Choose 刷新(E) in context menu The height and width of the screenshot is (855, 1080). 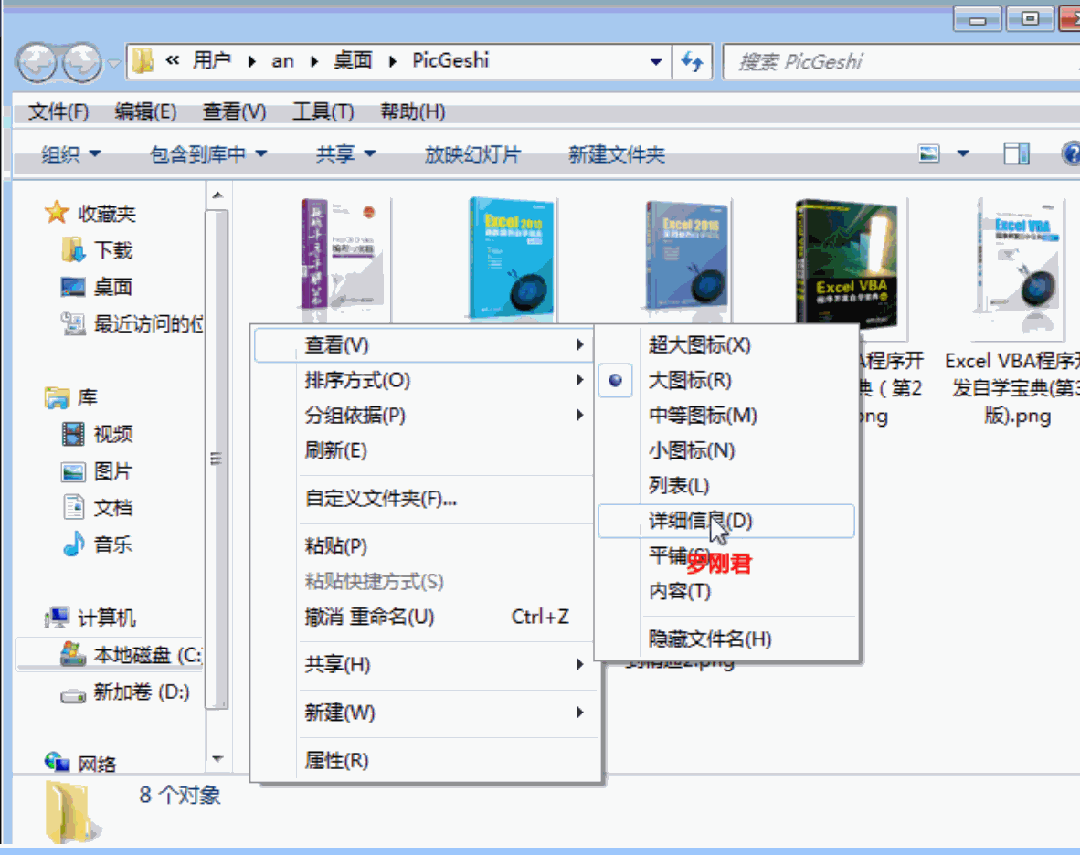tap(424, 451)
